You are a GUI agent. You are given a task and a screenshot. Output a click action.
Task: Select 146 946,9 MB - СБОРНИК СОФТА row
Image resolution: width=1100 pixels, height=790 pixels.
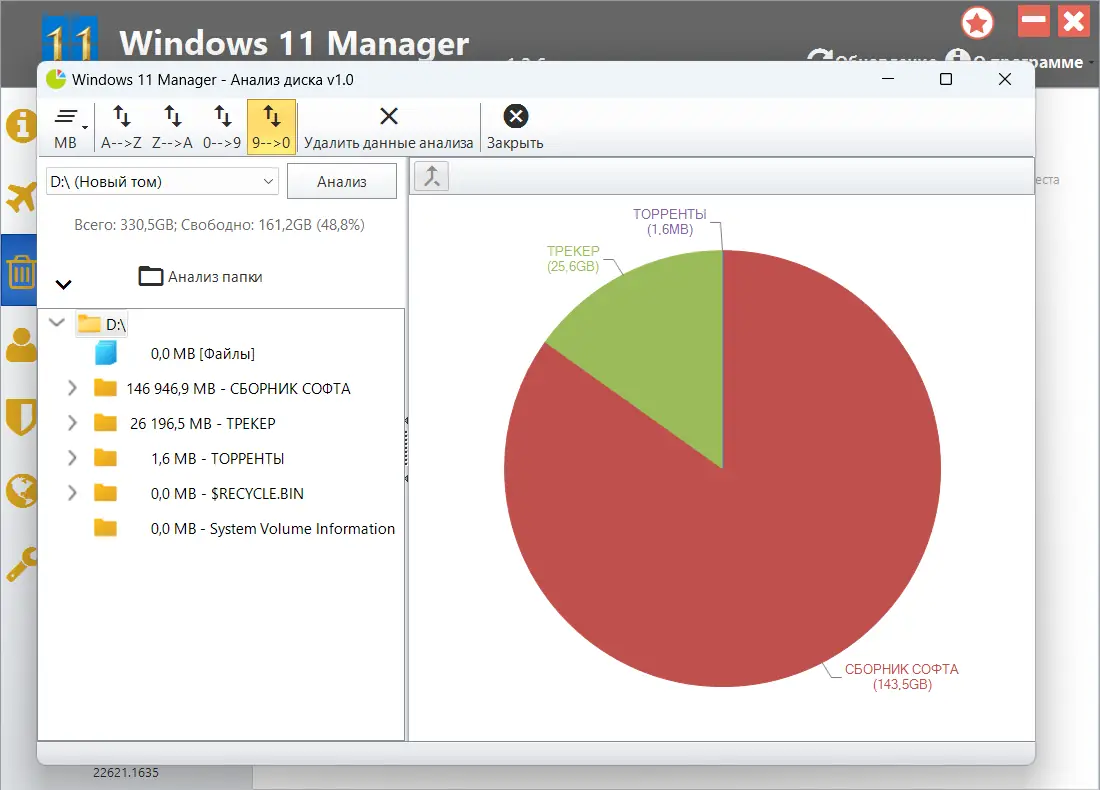coord(239,389)
